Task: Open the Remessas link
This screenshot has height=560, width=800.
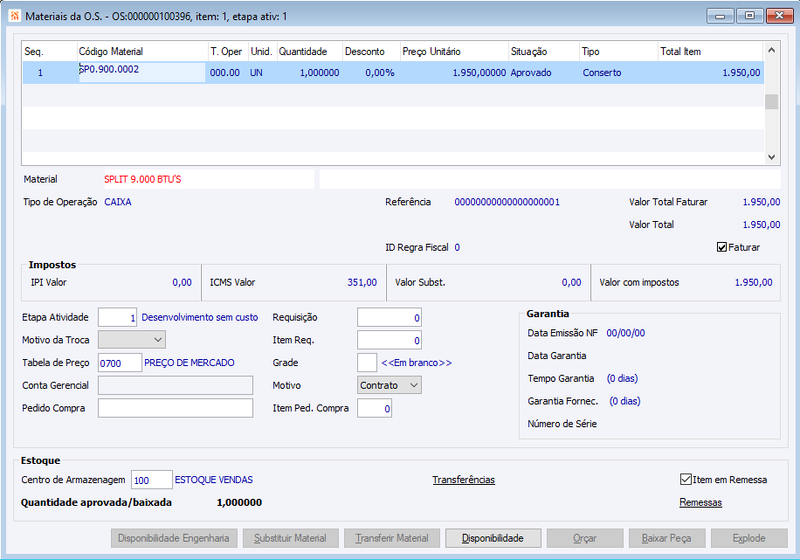Action: pyautogui.click(x=701, y=503)
